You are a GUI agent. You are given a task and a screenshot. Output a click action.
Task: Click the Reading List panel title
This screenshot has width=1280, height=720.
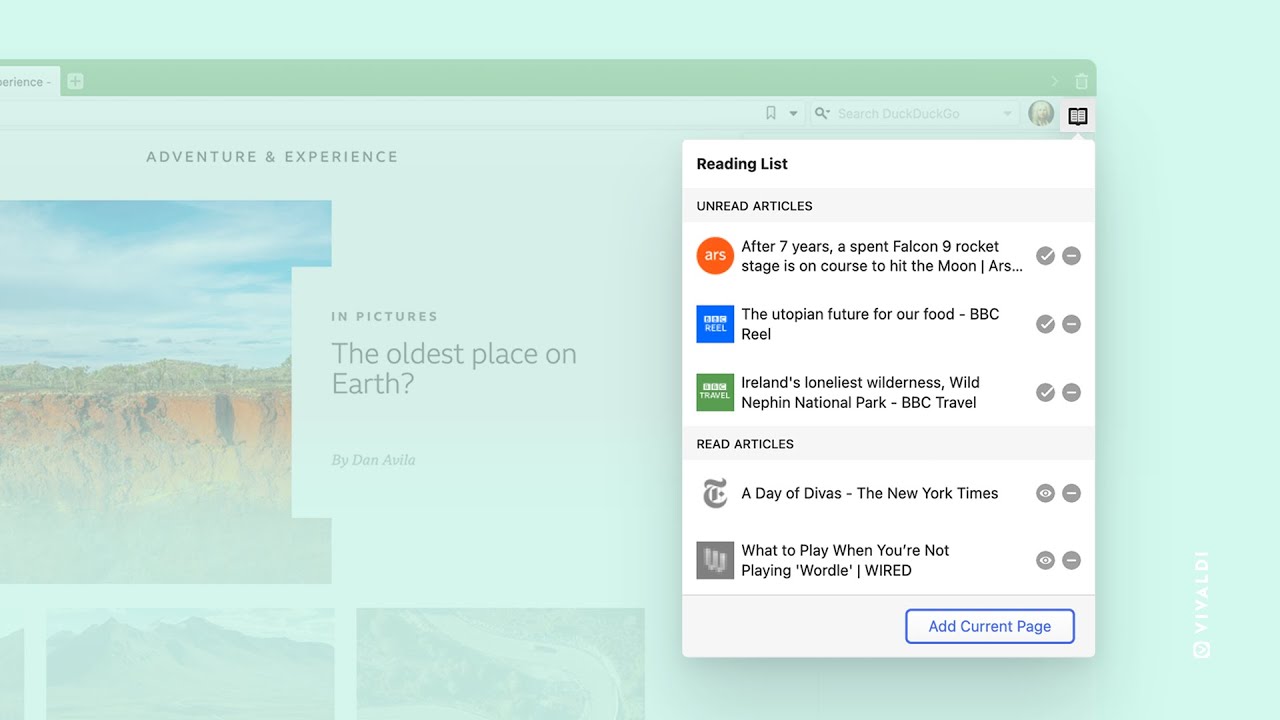click(742, 164)
